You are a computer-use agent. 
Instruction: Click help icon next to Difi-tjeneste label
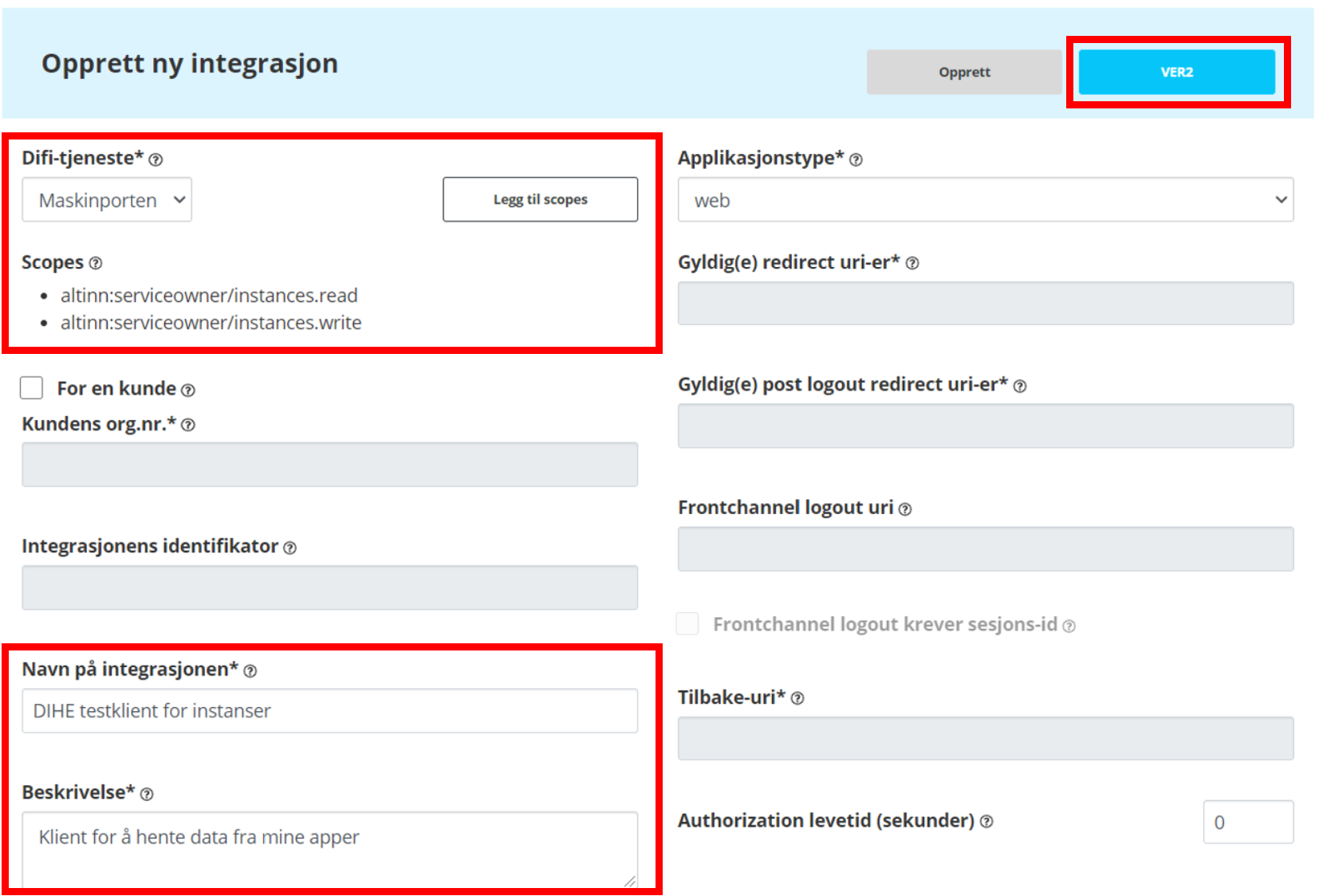[156, 159]
